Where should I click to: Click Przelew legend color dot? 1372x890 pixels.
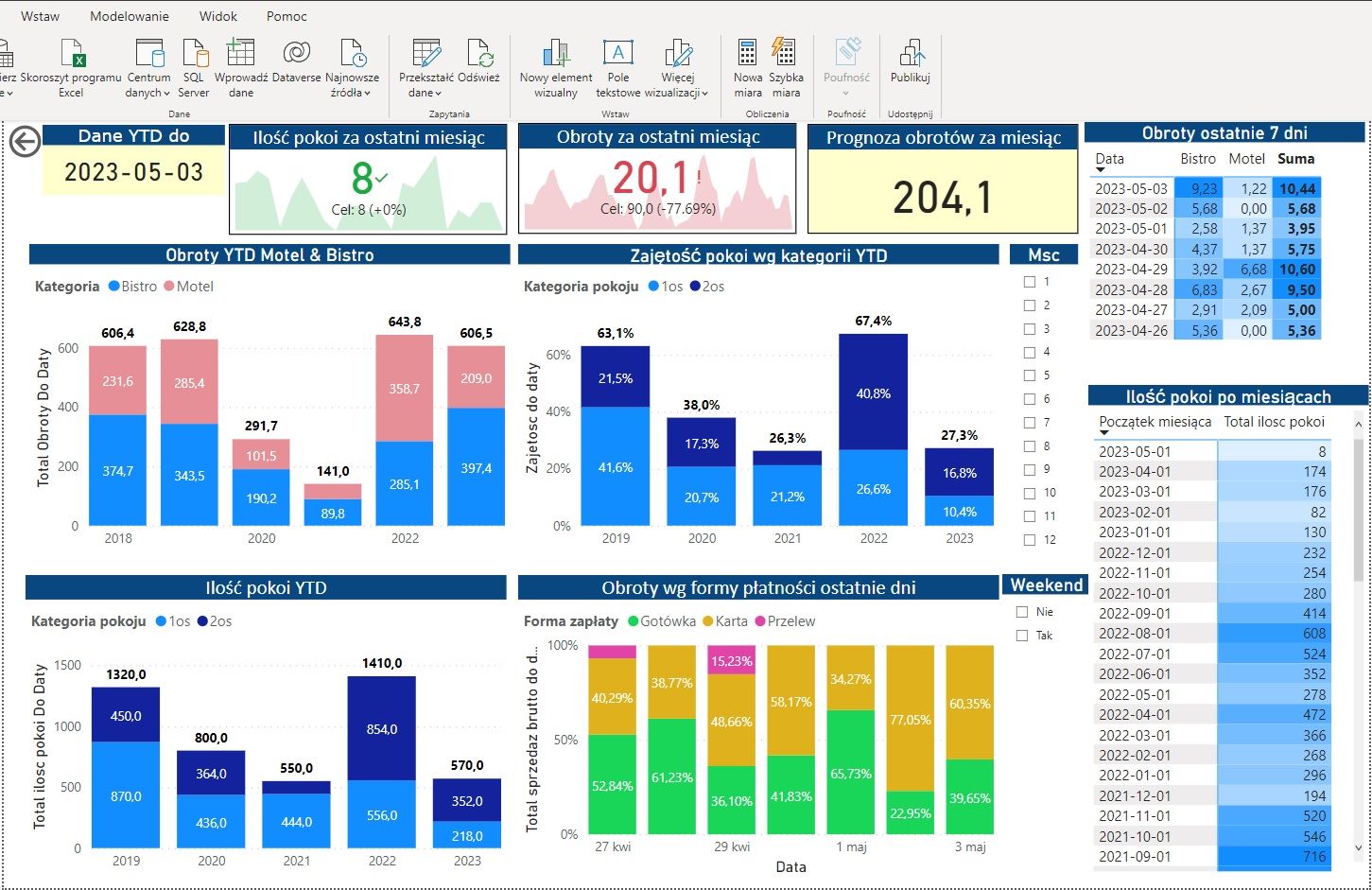click(x=758, y=621)
